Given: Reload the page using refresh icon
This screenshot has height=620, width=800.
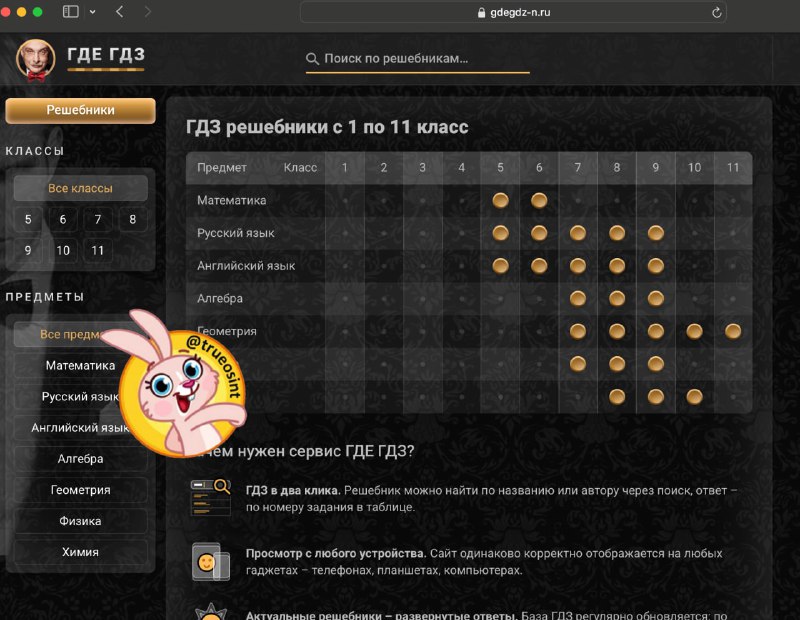Looking at the screenshot, I should (716, 12).
